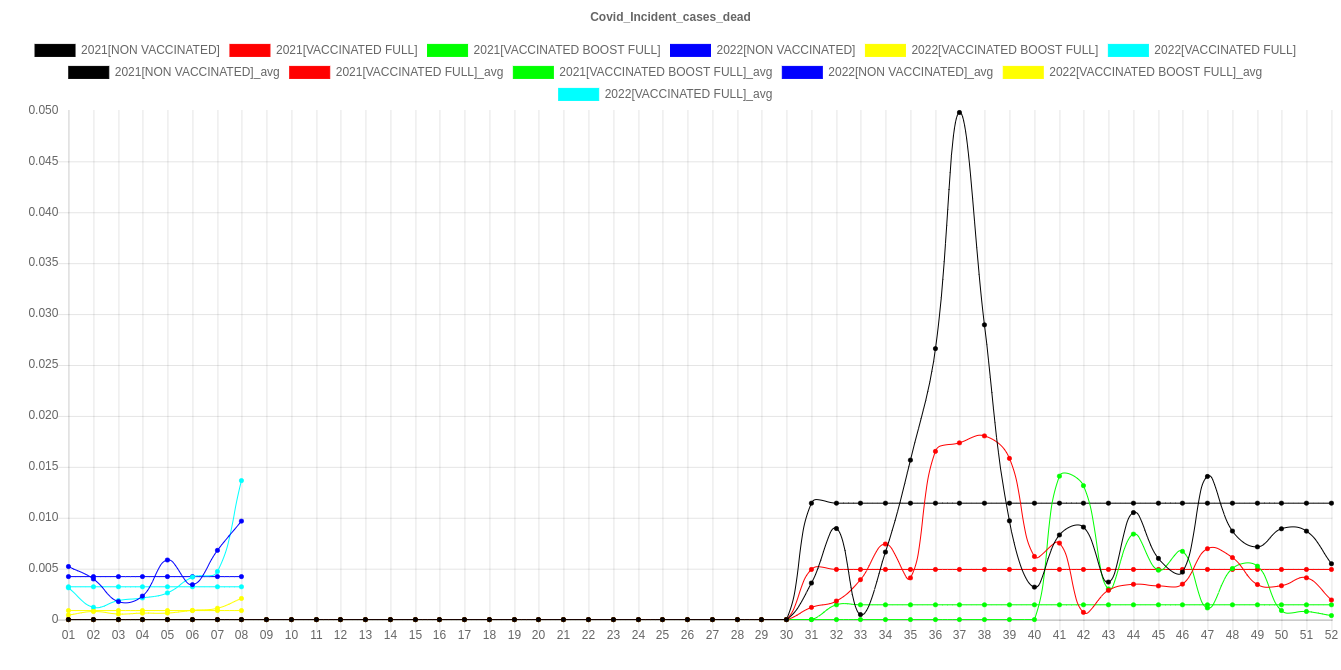1341x670 pixels.
Task: Click the cyan swatch before 2022[VACCINATED FULL]
Action: tap(1127, 50)
